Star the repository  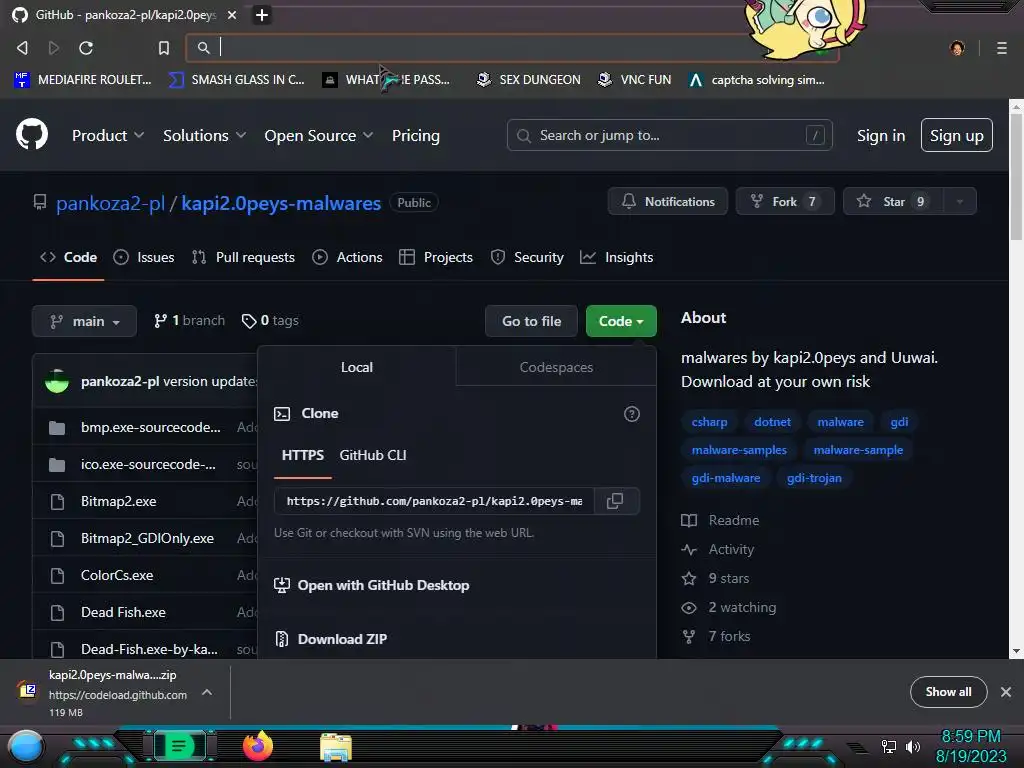(893, 201)
